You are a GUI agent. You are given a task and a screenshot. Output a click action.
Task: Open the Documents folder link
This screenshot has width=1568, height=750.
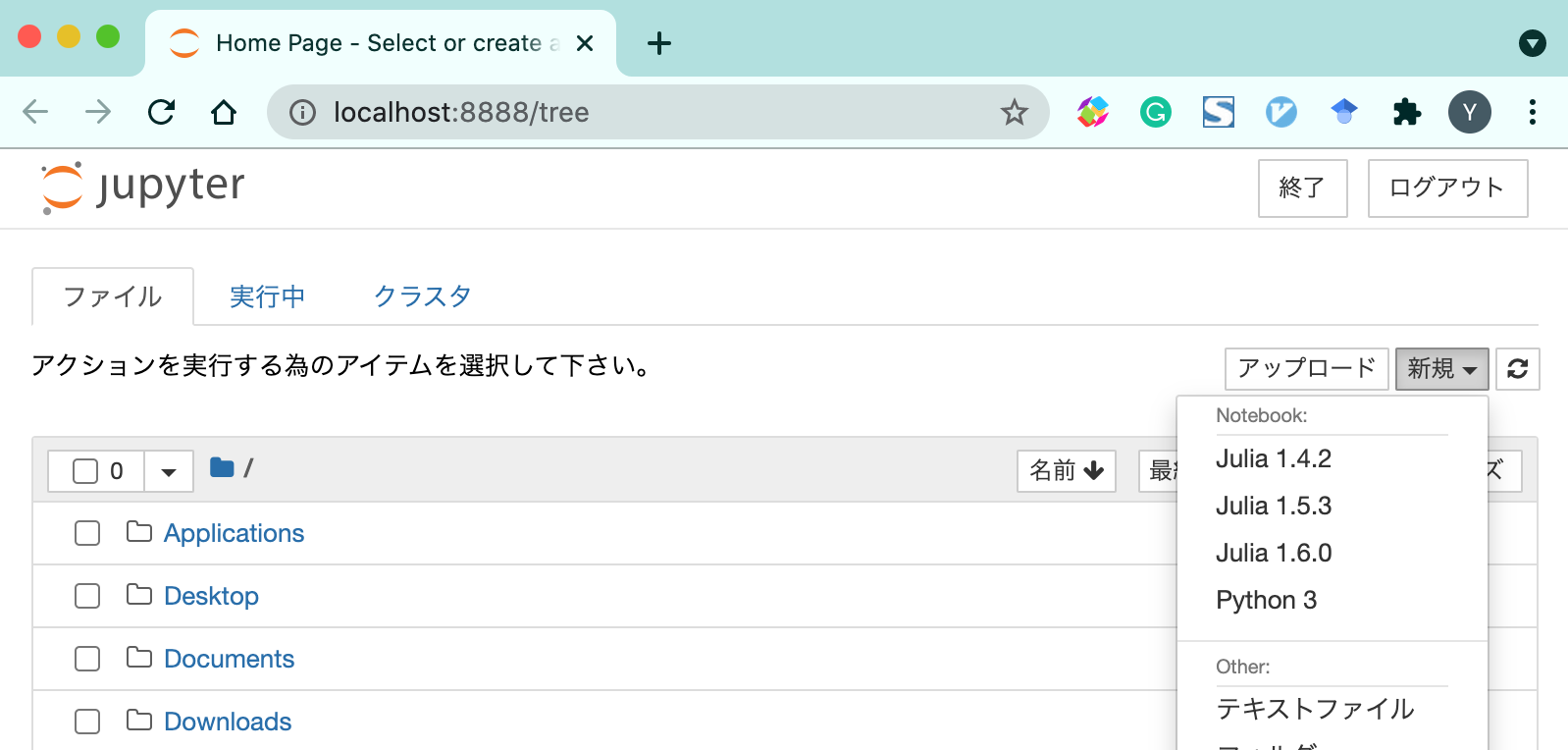(x=229, y=659)
